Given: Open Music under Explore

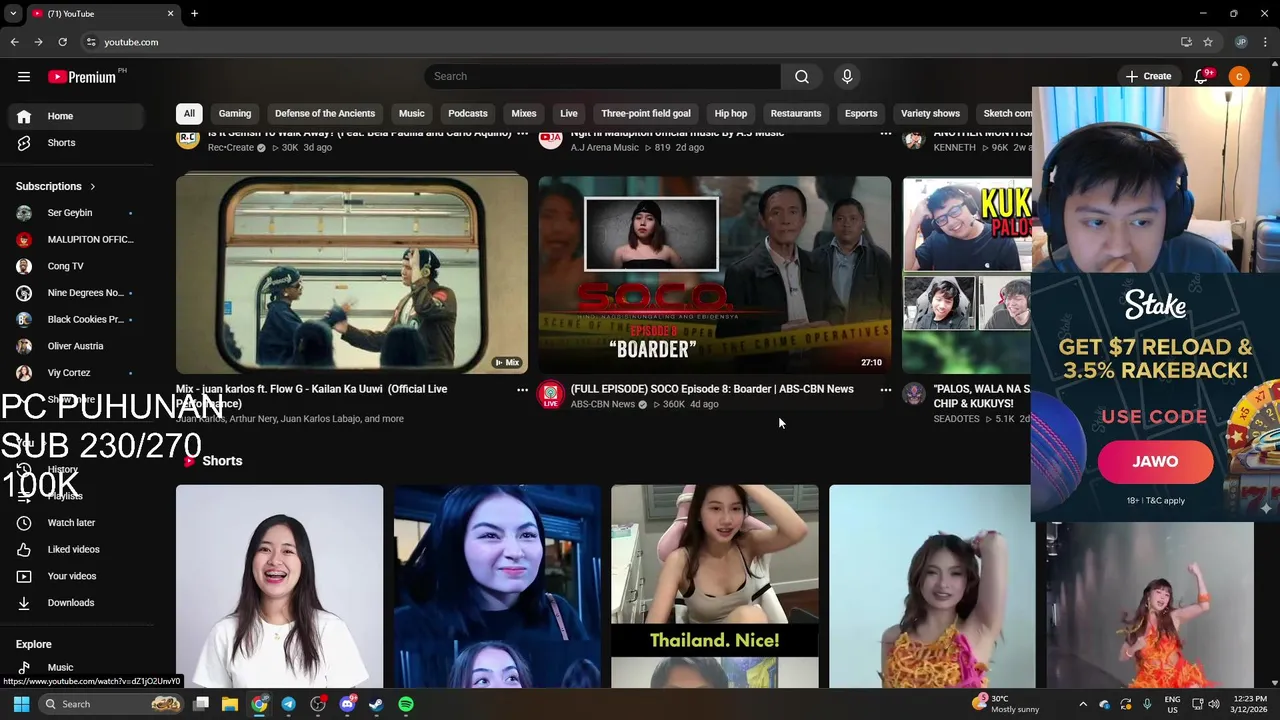Looking at the screenshot, I should 77,668.
